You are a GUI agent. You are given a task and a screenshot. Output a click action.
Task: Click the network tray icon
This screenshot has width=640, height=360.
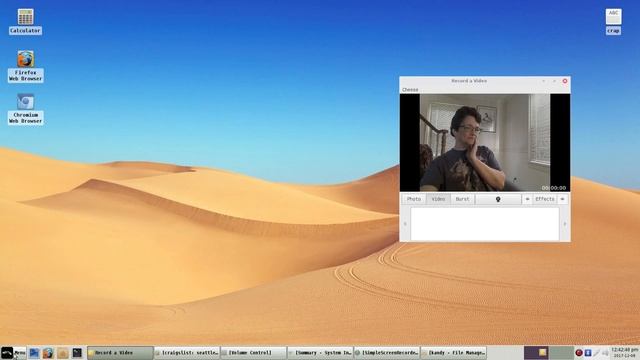click(x=596, y=353)
